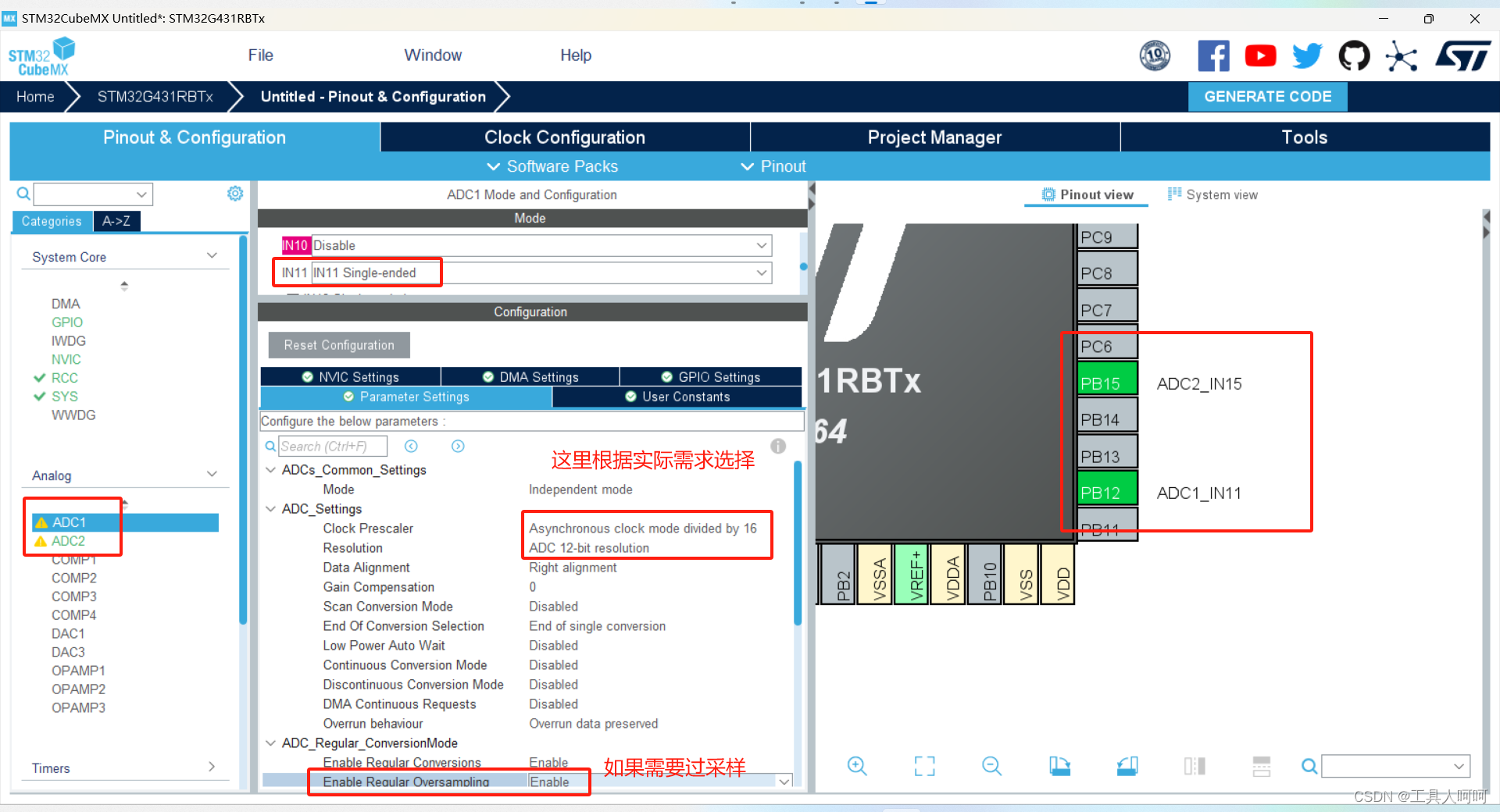This screenshot has height=812, width=1500.
Task: Focus the parameter search field
Action: (333, 447)
